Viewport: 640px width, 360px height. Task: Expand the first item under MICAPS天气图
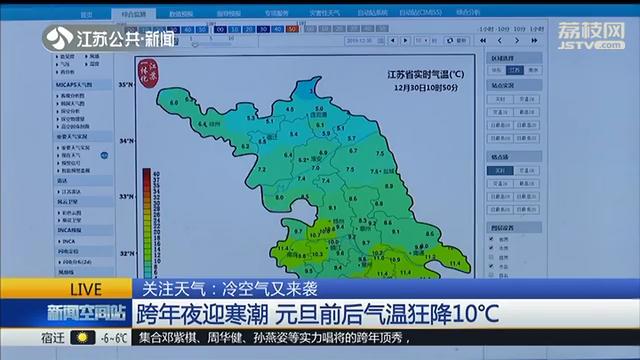point(71,96)
